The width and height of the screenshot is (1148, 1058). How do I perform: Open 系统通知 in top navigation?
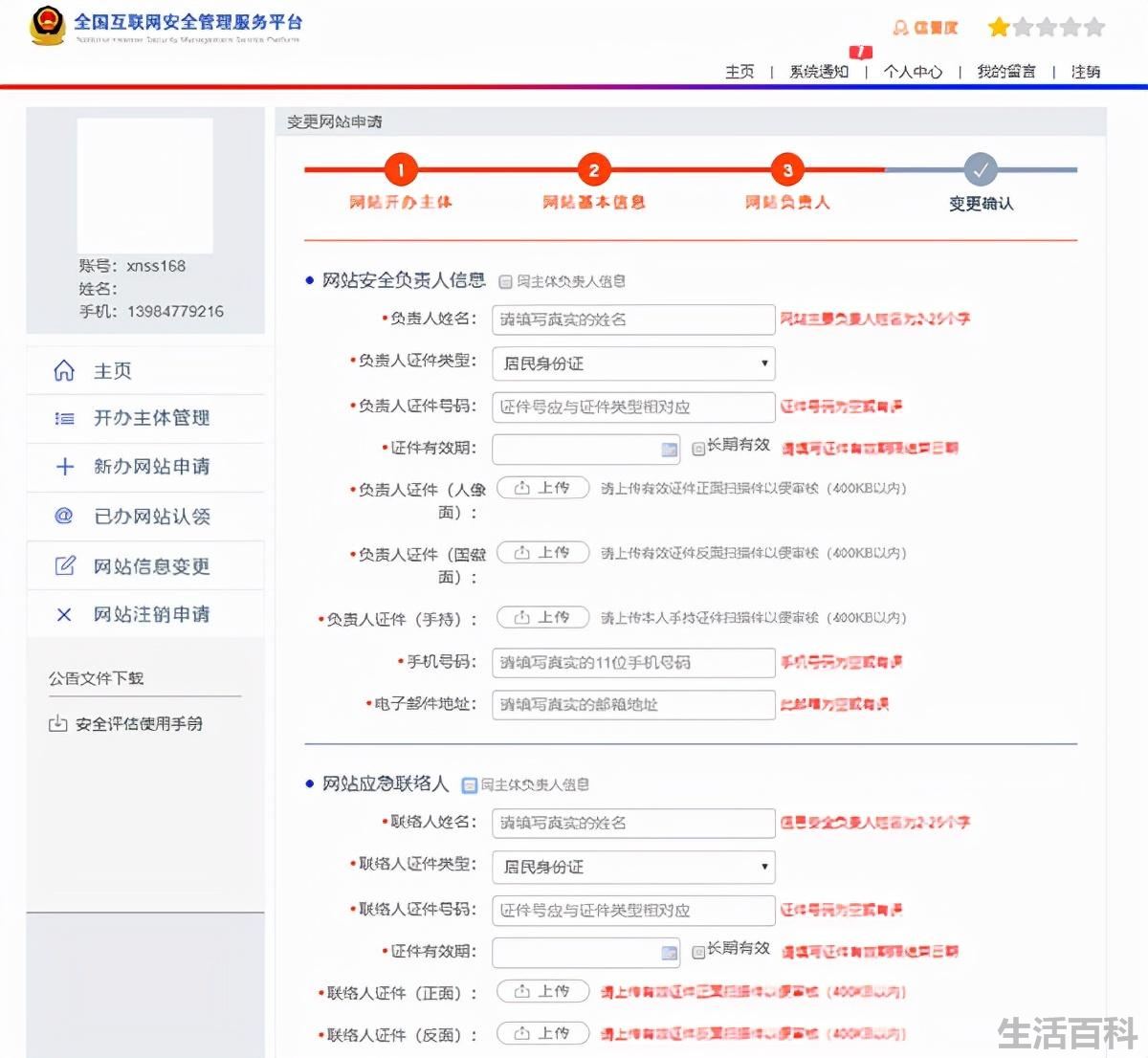[819, 71]
